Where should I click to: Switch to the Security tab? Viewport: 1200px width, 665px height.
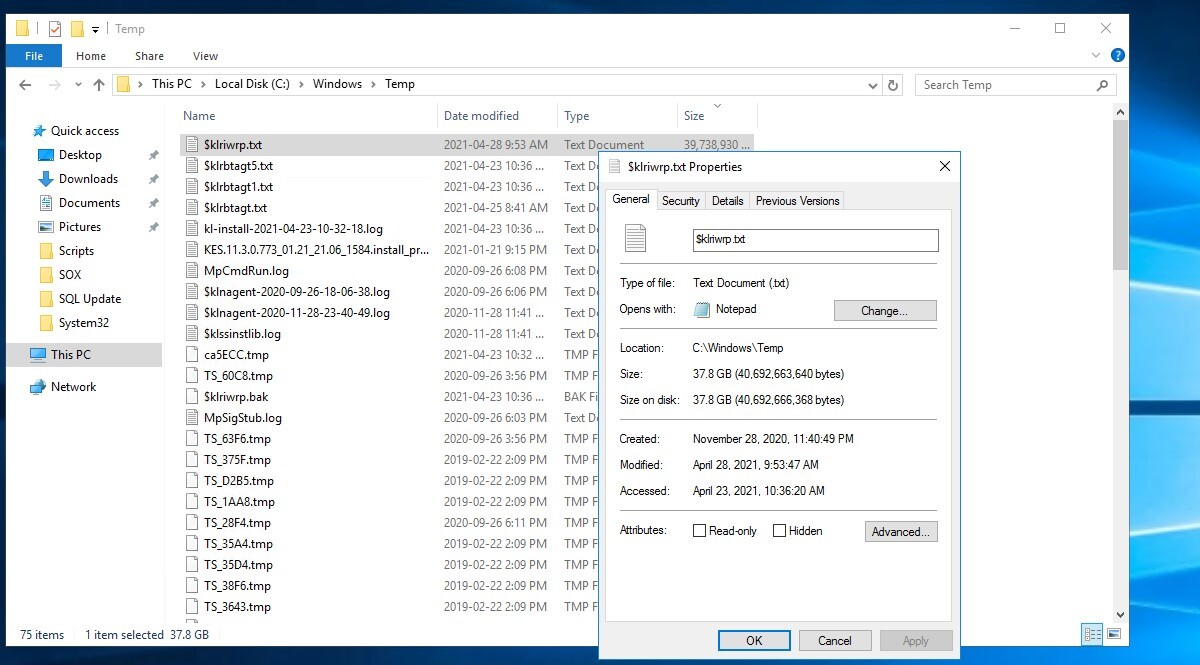[680, 201]
